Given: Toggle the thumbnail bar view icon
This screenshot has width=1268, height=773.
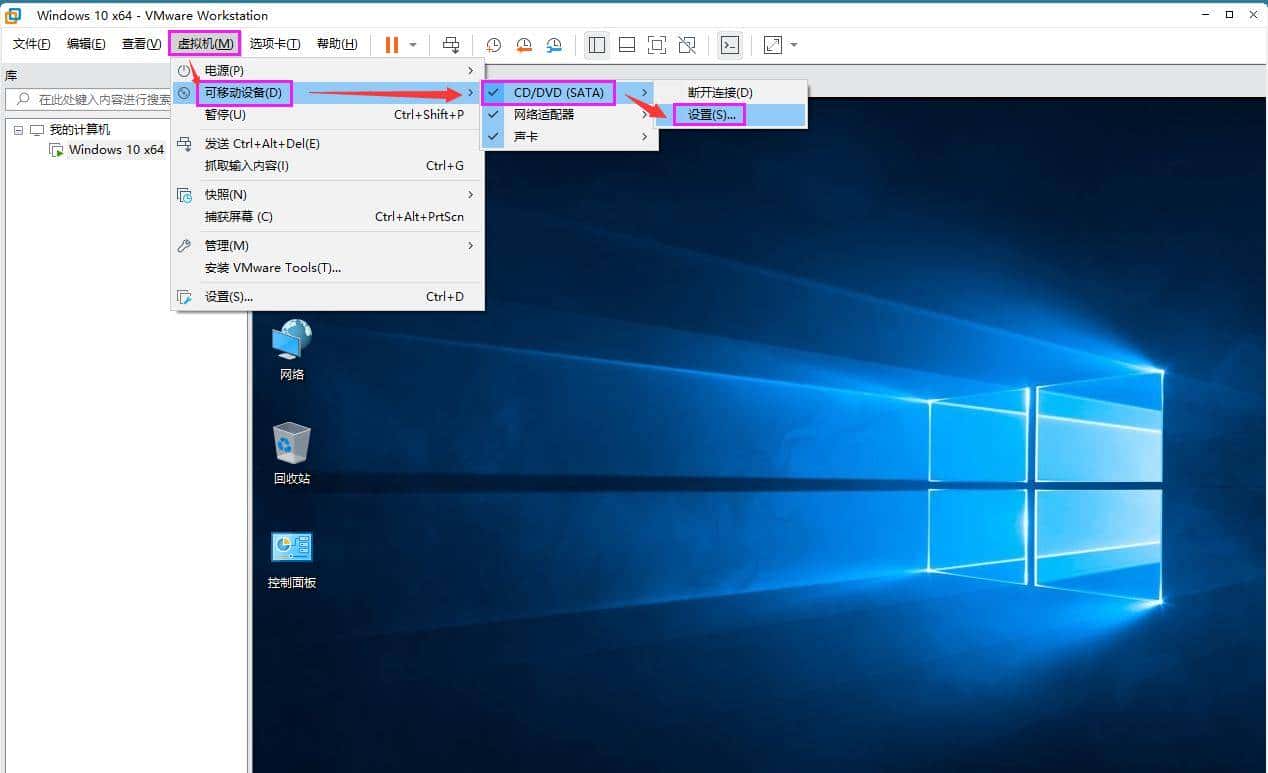Looking at the screenshot, I should 627,45.
